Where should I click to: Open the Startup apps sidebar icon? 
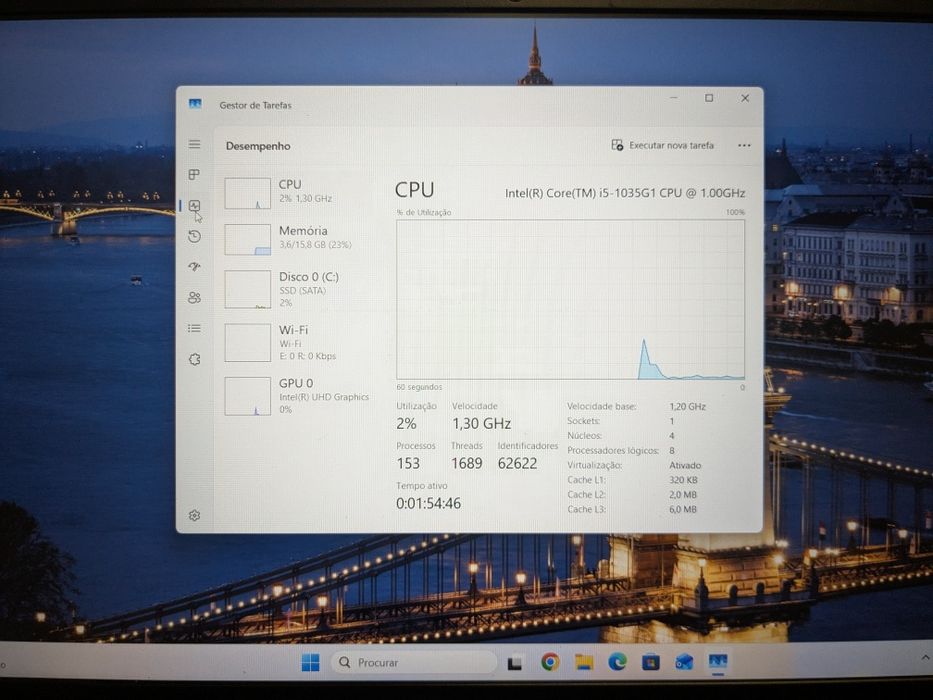click(x=195, y=267)
